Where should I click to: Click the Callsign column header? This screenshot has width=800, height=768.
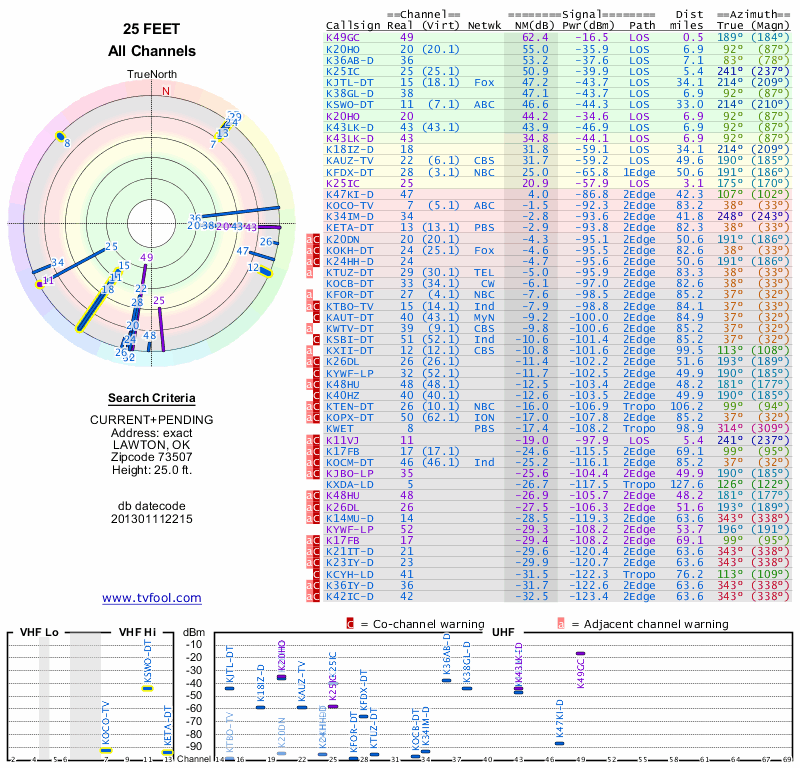(353, 26)
